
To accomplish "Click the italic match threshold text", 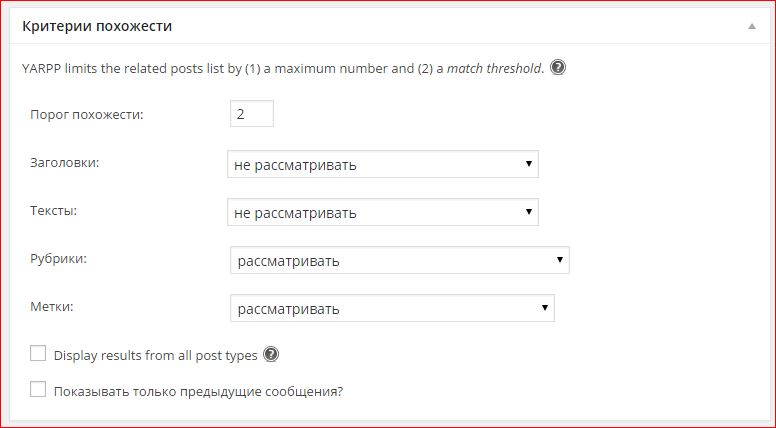I will click(x=494, y=69).
